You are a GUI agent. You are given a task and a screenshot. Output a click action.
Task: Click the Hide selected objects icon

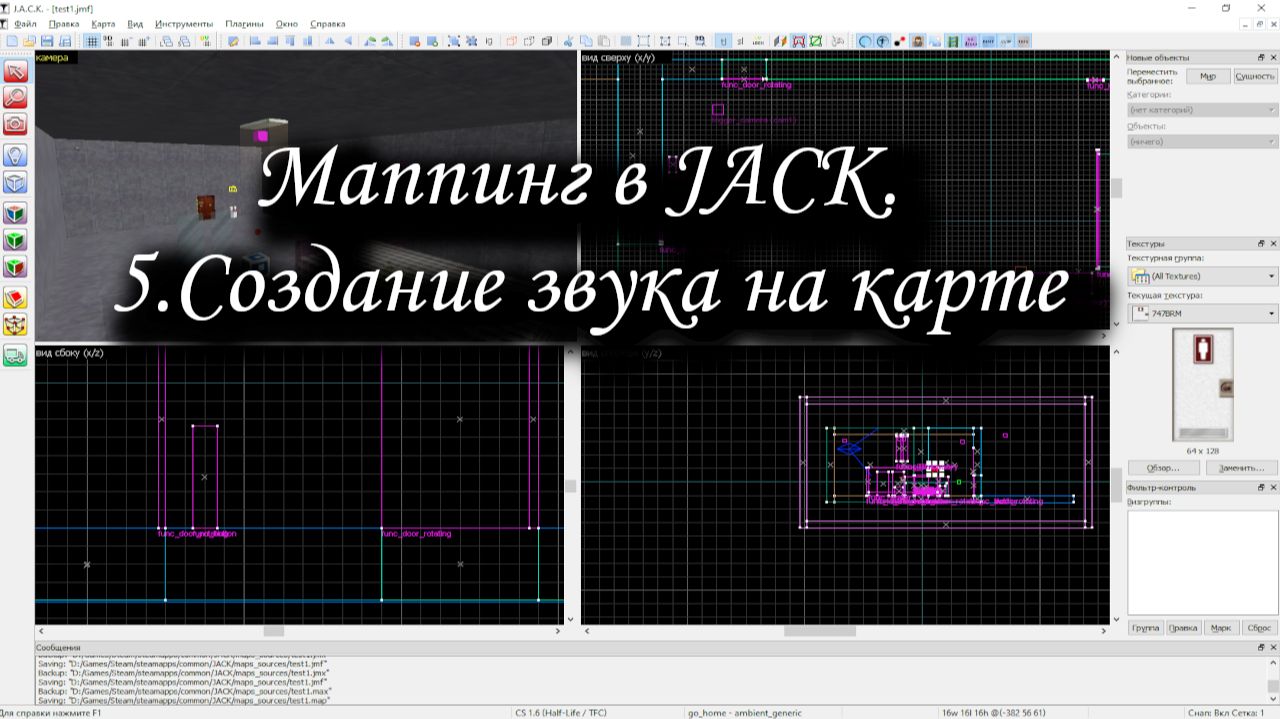click(x=511, y=41)
